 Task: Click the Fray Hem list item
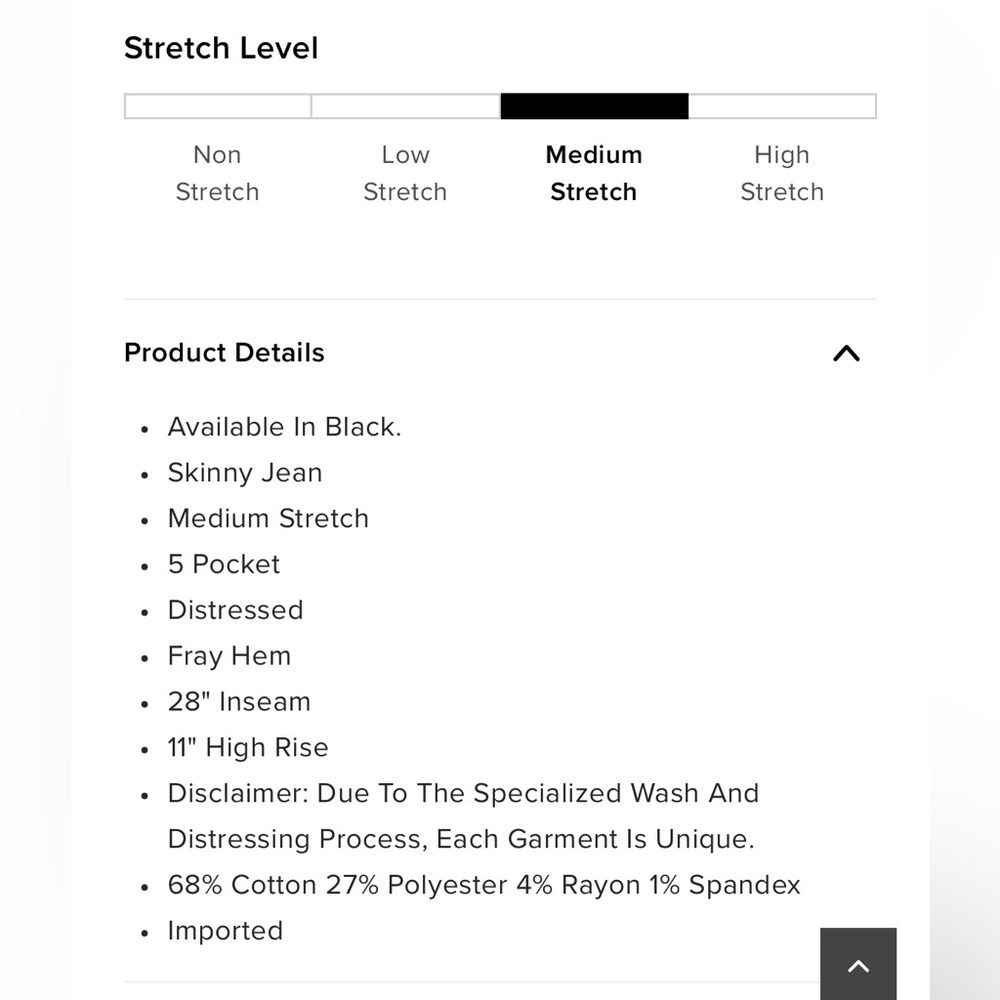[x=229, y=656]
